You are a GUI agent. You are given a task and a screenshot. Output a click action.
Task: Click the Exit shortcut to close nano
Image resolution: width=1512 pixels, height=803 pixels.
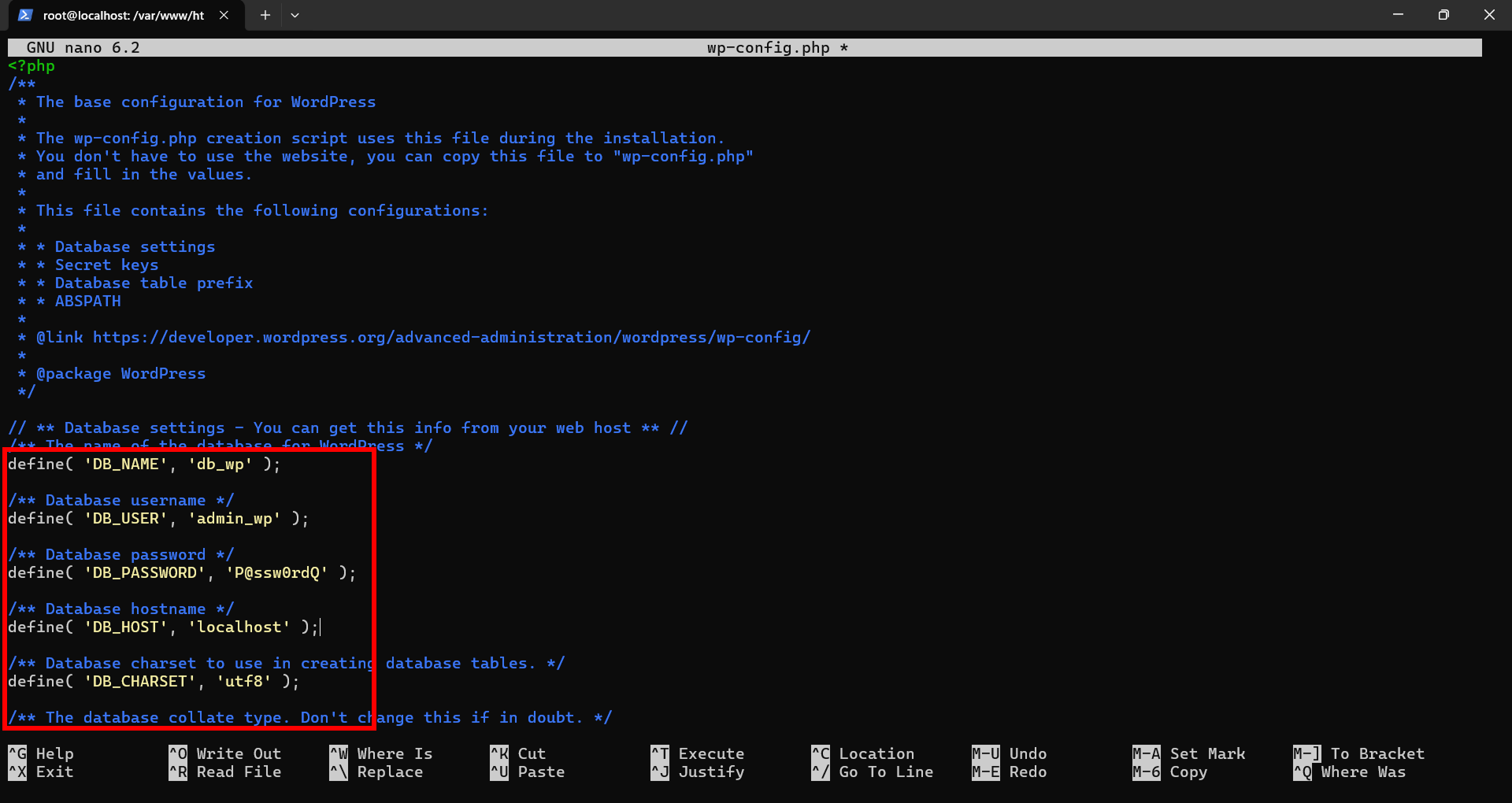tap(41, 772)
